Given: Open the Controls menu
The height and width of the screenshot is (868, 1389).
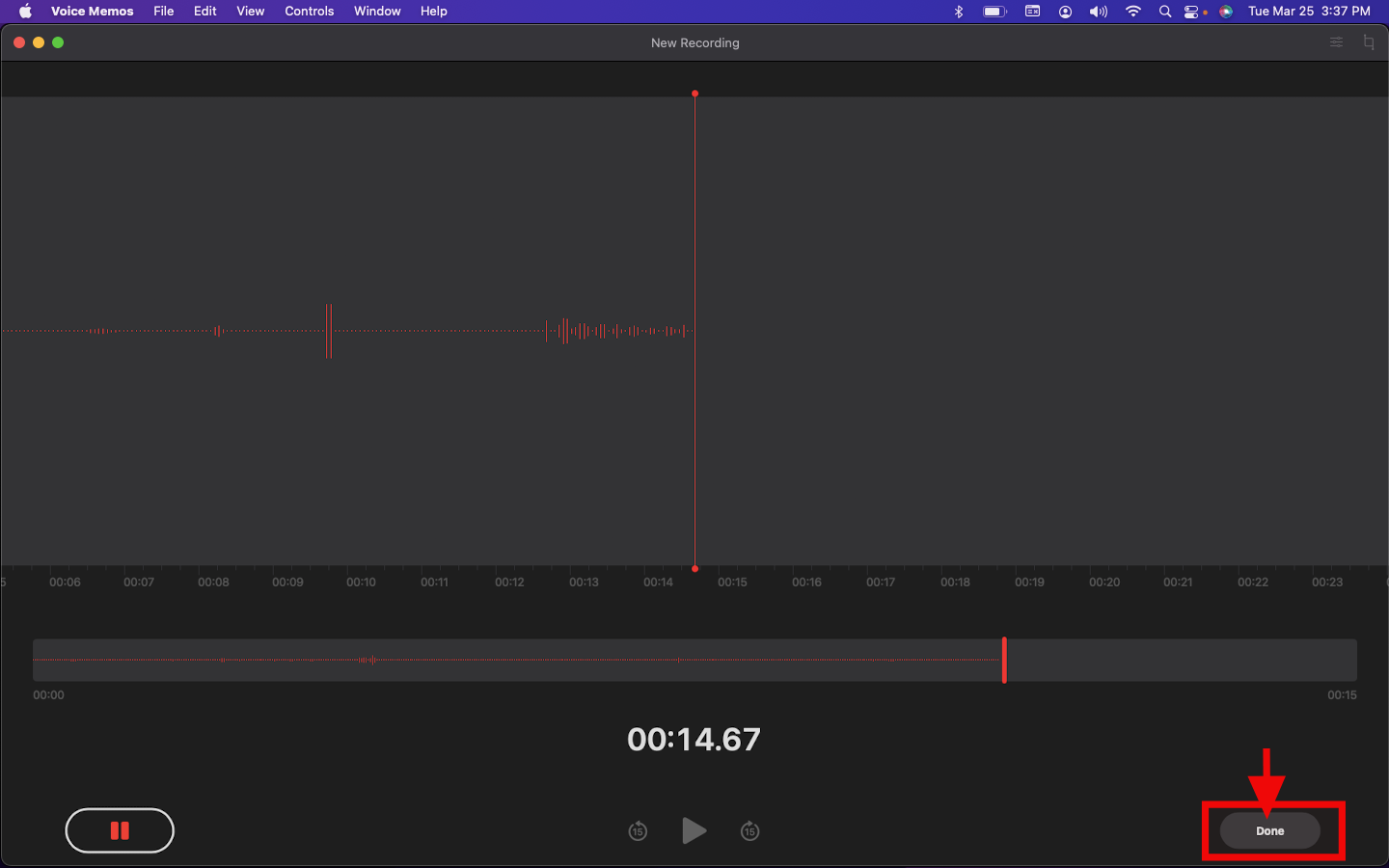Looking at the screenshot, I should (x=310, y=12).
